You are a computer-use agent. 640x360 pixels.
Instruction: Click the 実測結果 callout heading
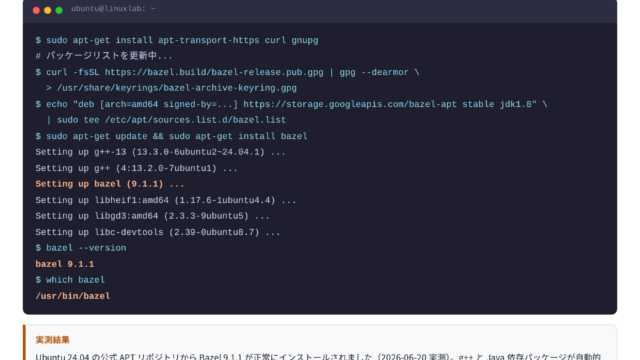pos(52,340)
